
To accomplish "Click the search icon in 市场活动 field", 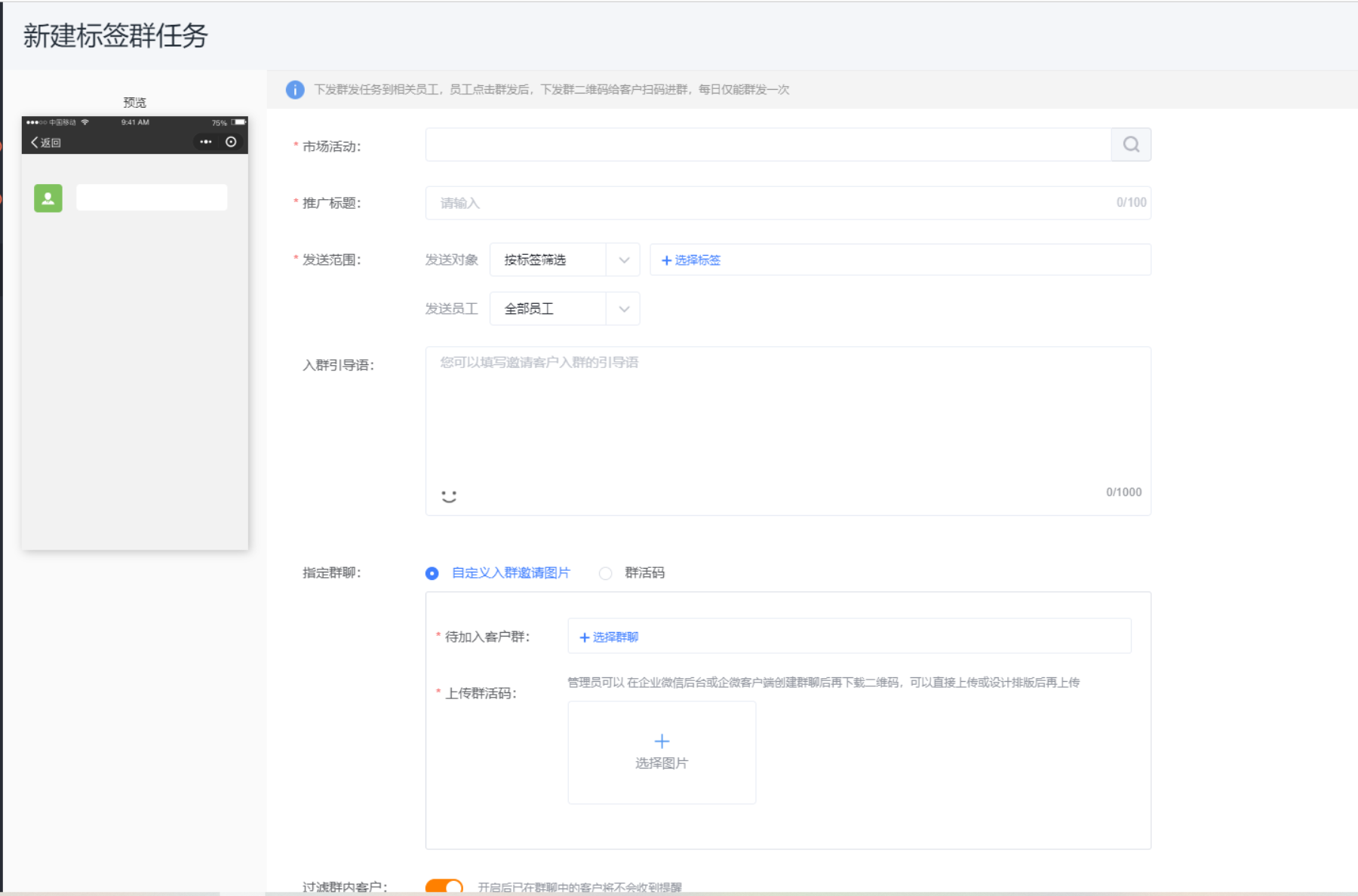I will click(x=1131, y=144).
